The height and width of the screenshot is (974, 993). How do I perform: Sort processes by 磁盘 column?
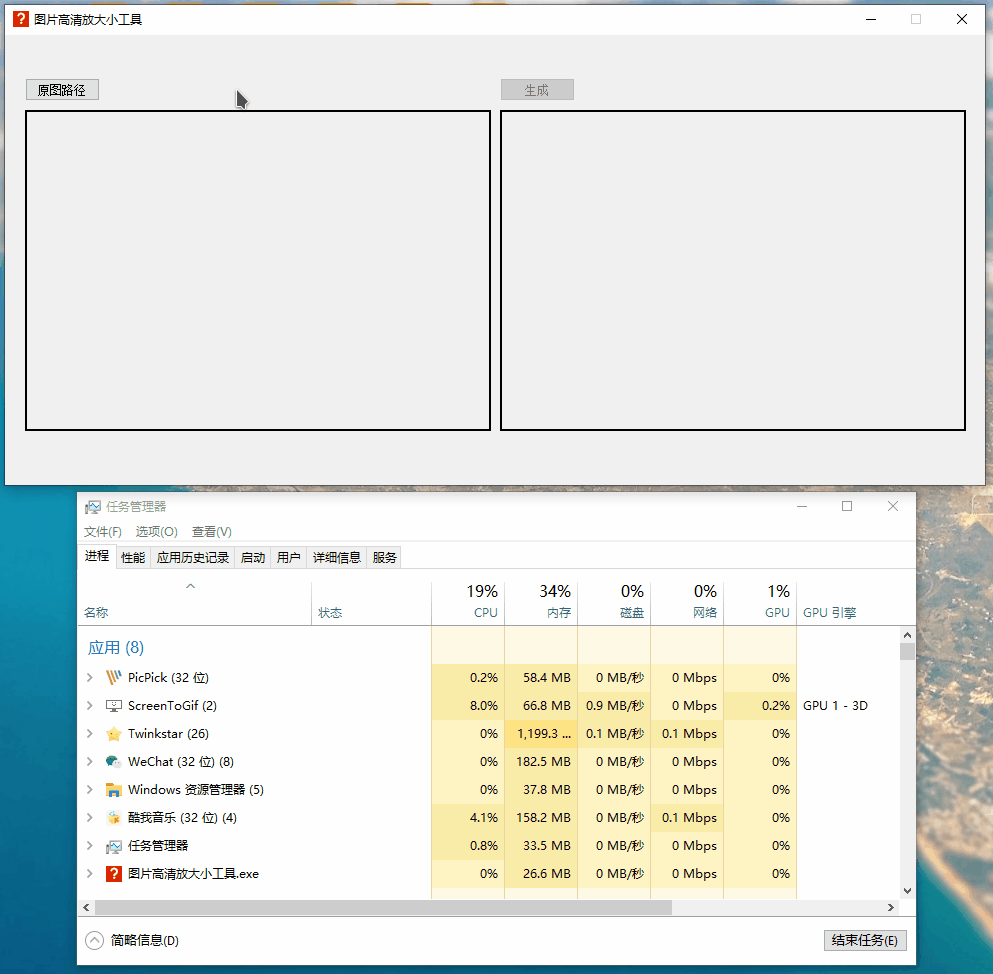click(x=614, y=602)
